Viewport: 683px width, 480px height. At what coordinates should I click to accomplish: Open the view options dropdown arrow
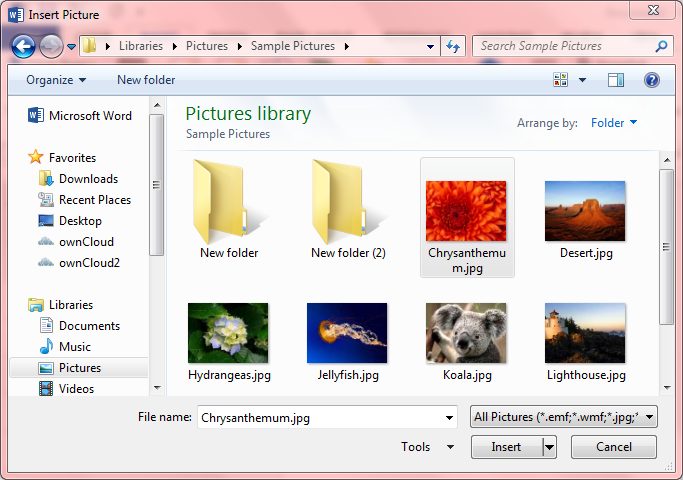pyautogui.click(x=582, y=80)
